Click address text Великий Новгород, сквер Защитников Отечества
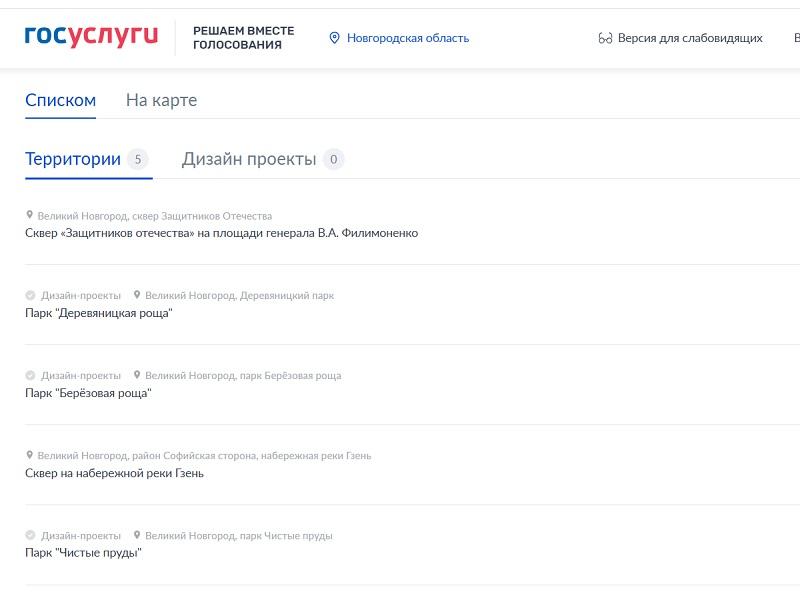 coord(155,216)
